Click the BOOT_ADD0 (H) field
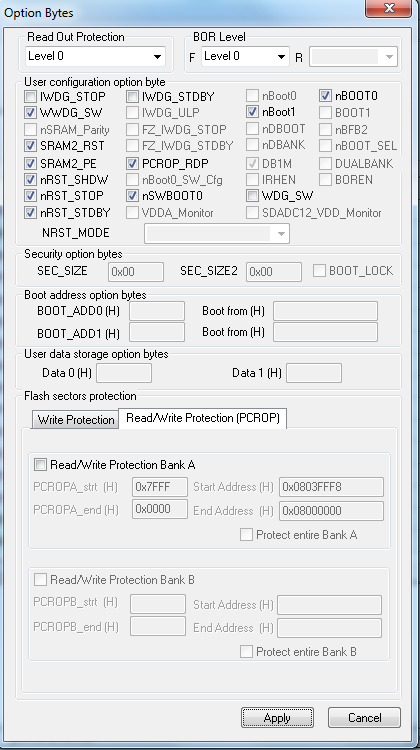The image size is (420, 750). pos(157,311)
